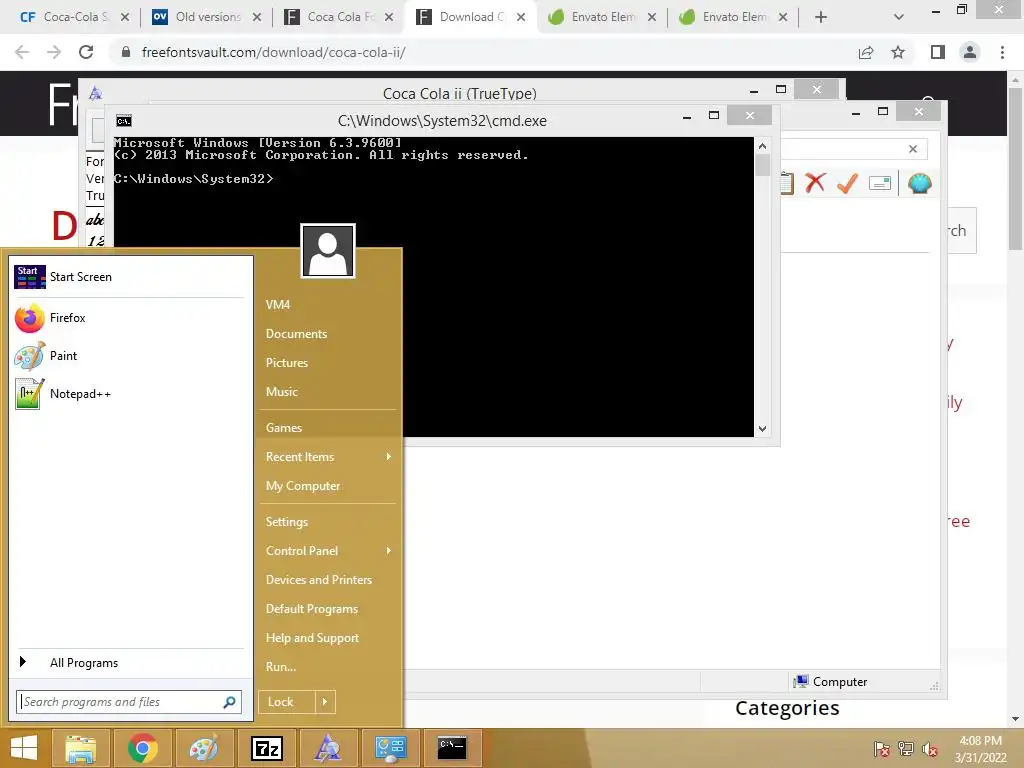This screenshot has height=768, width=1024.
Task: Click the muted speaker tray icon
Action: point(930,749)
